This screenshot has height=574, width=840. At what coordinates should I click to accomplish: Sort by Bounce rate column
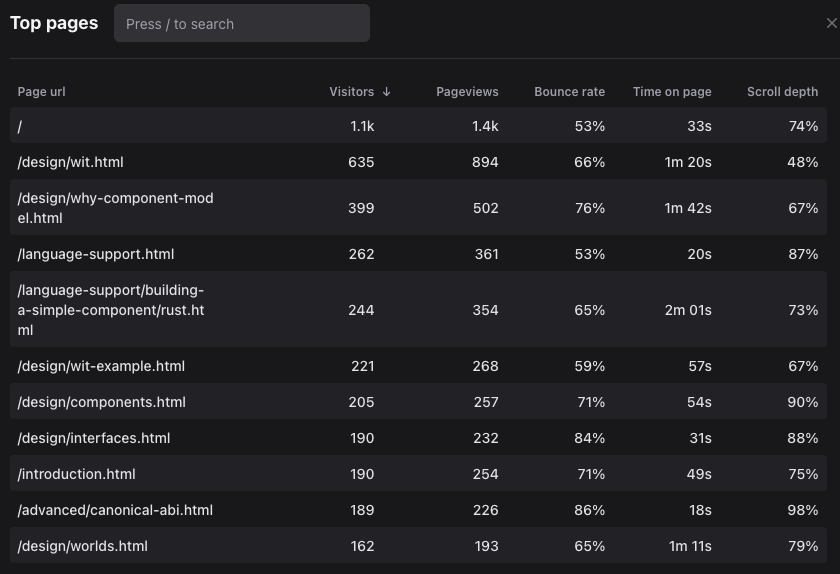tap(569, 92)
